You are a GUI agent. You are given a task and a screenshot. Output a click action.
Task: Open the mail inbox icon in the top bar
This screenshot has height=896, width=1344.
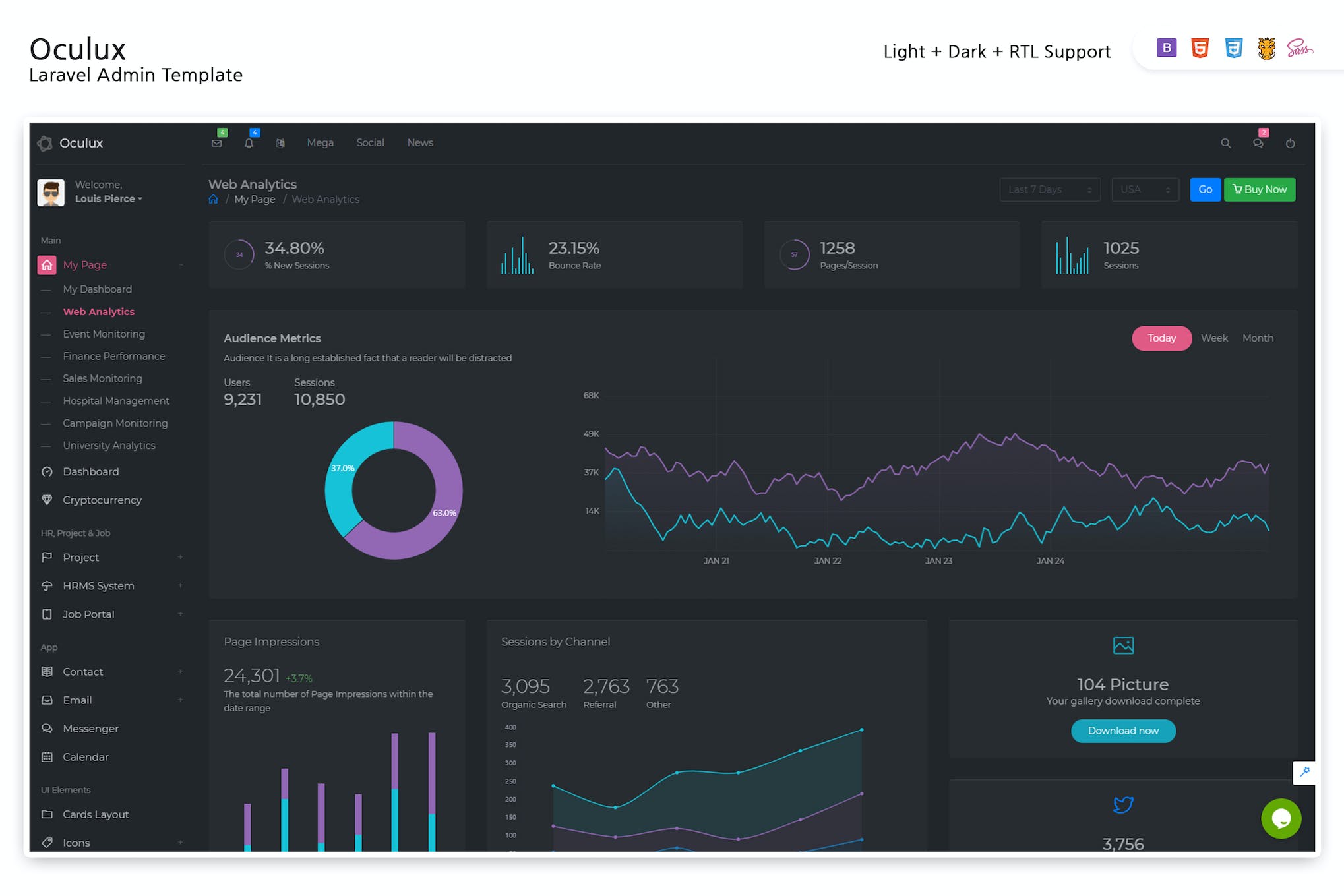coord(217,143)
